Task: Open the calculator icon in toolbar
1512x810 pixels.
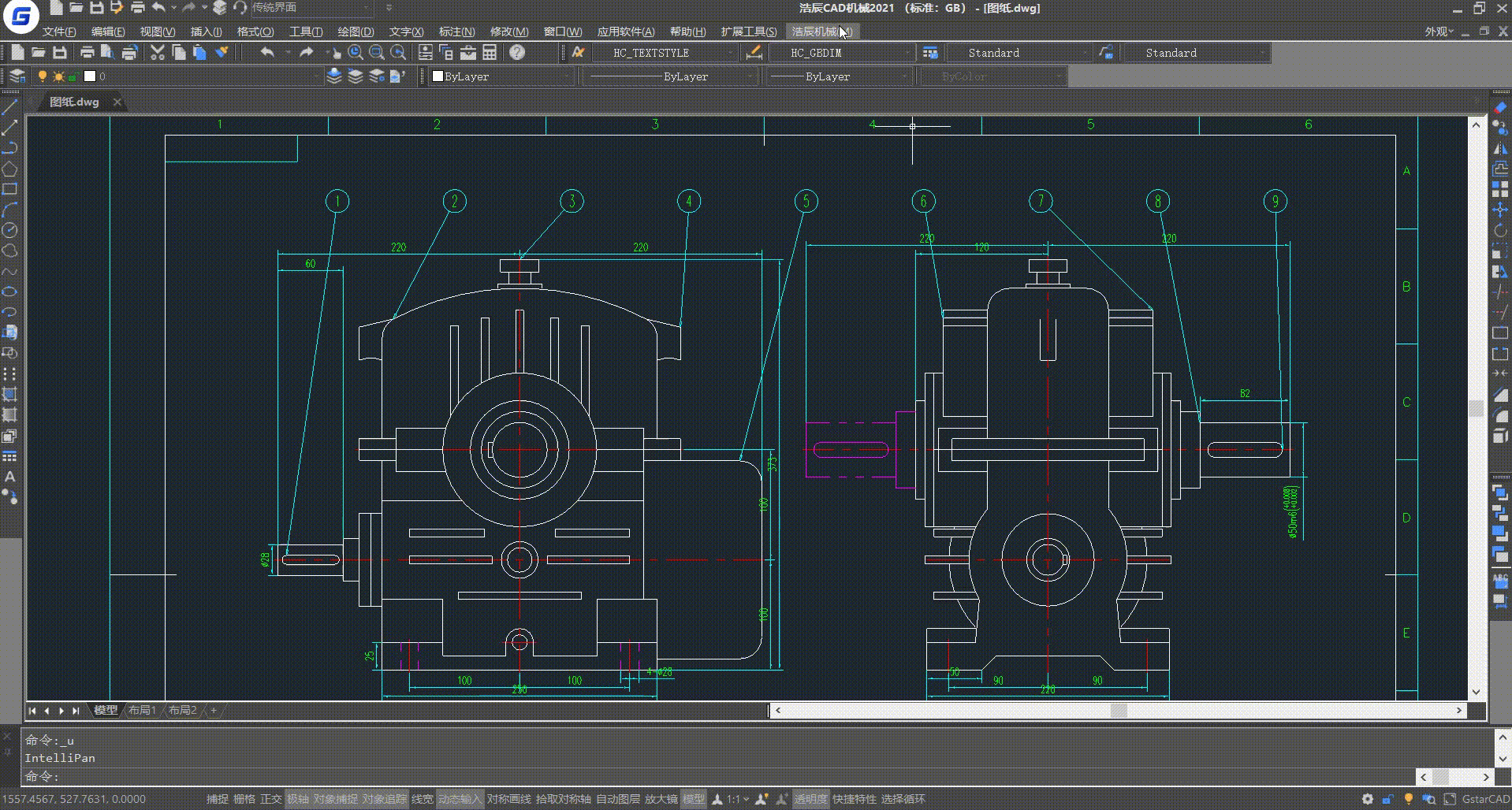Action: (x=490, y=53)
